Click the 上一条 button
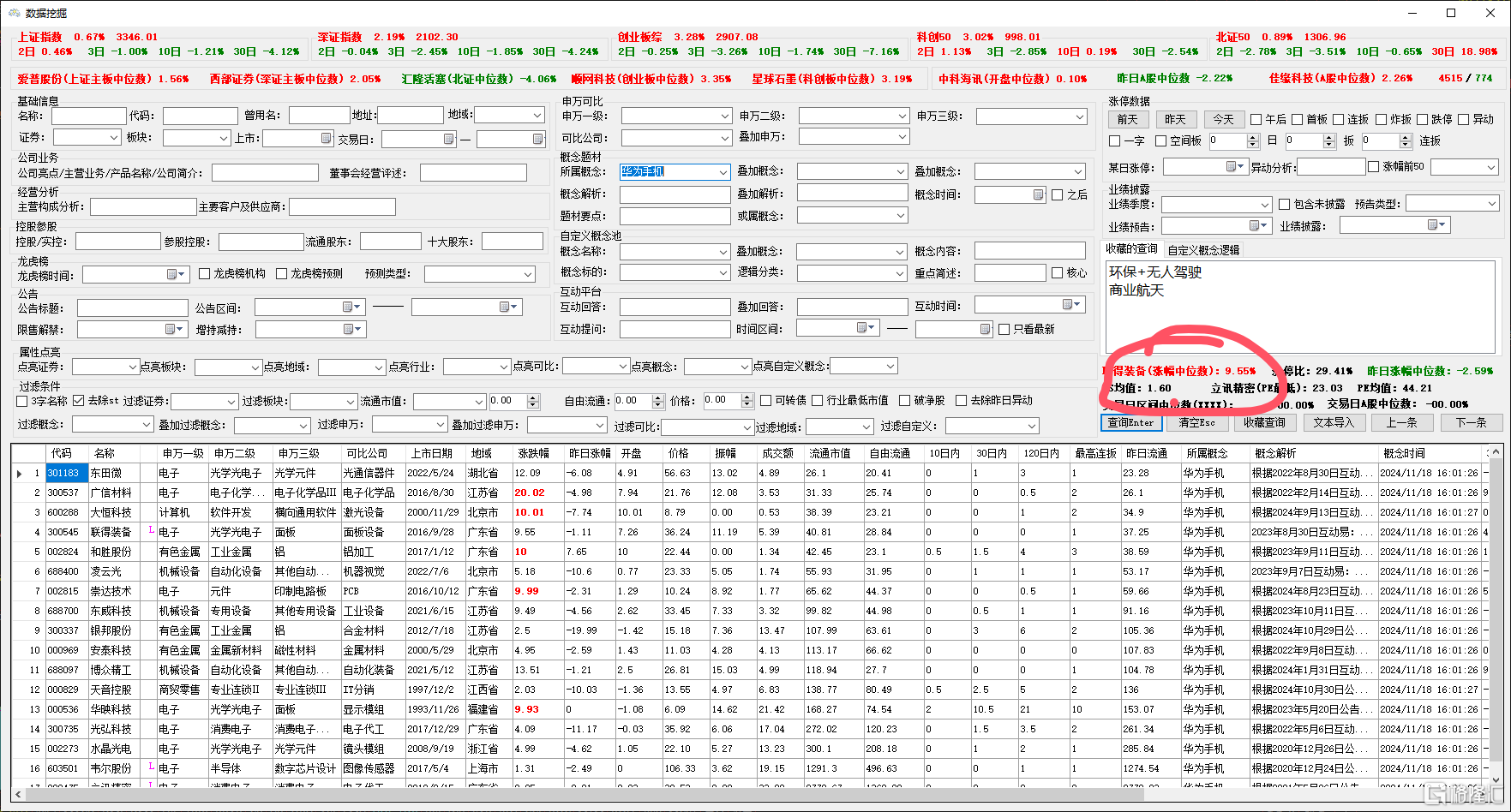Viewport: 1511px width, 812px height. point(1401,422)
